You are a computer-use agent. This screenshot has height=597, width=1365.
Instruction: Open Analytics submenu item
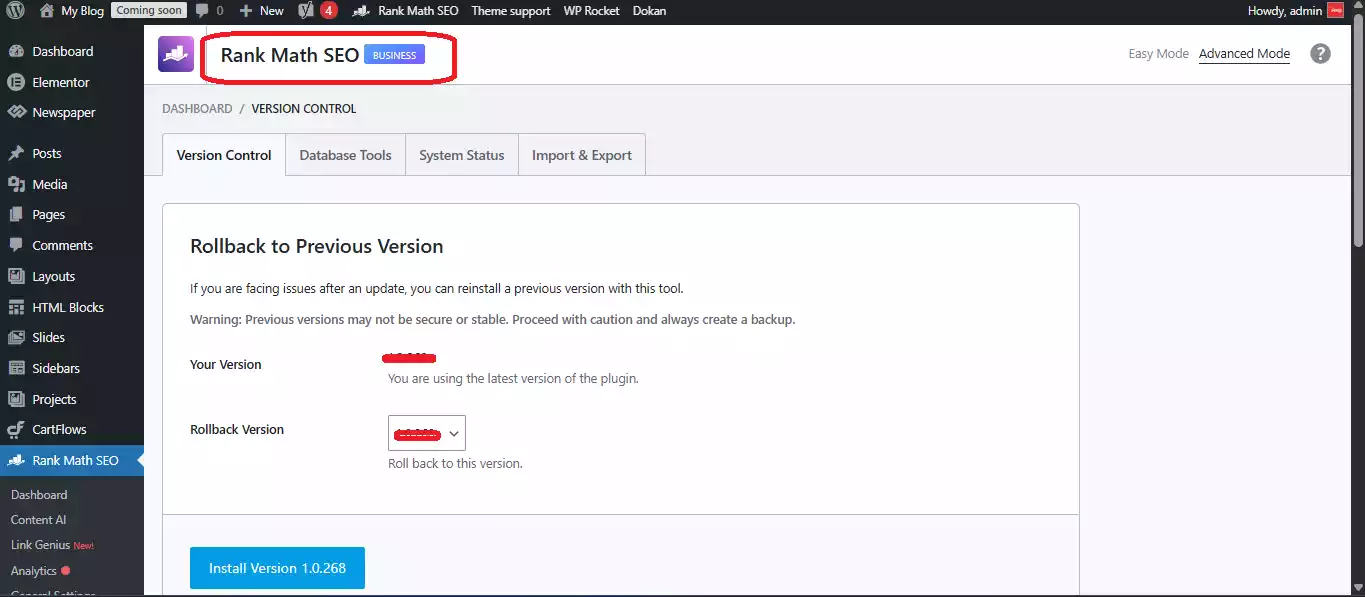[34, 571]
